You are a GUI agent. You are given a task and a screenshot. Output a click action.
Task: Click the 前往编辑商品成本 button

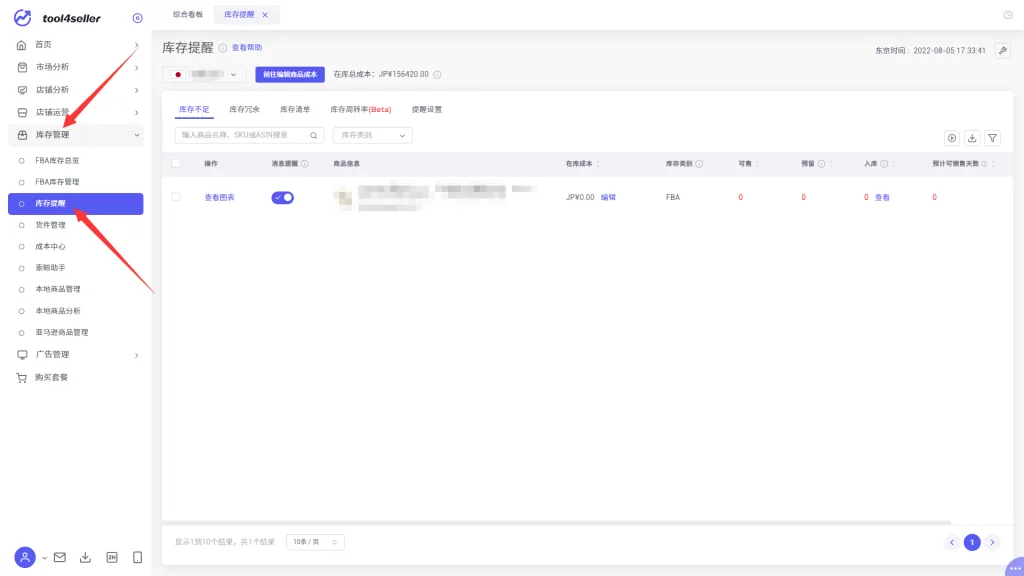point(290,74)
